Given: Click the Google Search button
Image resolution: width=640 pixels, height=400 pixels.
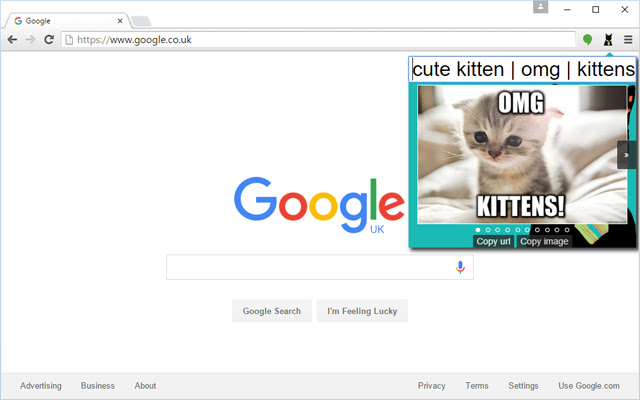Looking at the screenshot, I should pyautogui.click(x=272, y=311).
